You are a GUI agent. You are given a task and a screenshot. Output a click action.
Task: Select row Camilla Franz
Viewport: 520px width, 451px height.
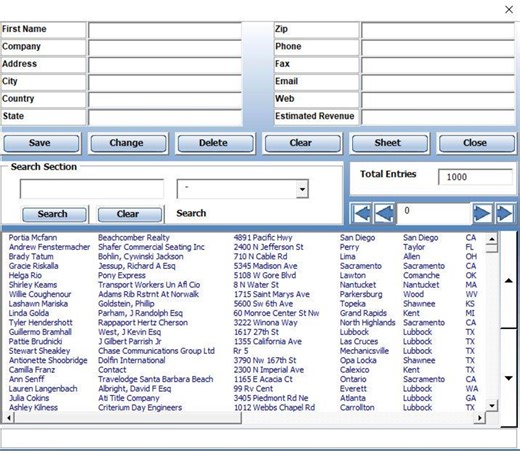245,370
